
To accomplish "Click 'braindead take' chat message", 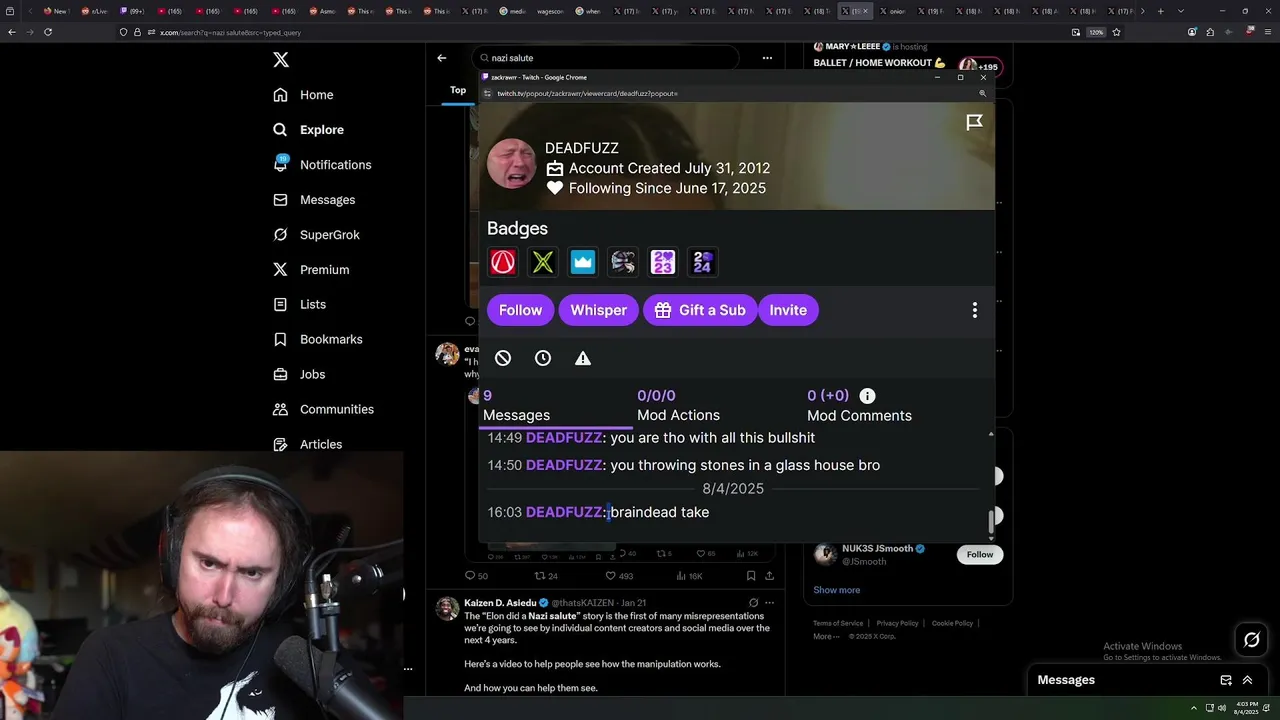I will [660, 512].
